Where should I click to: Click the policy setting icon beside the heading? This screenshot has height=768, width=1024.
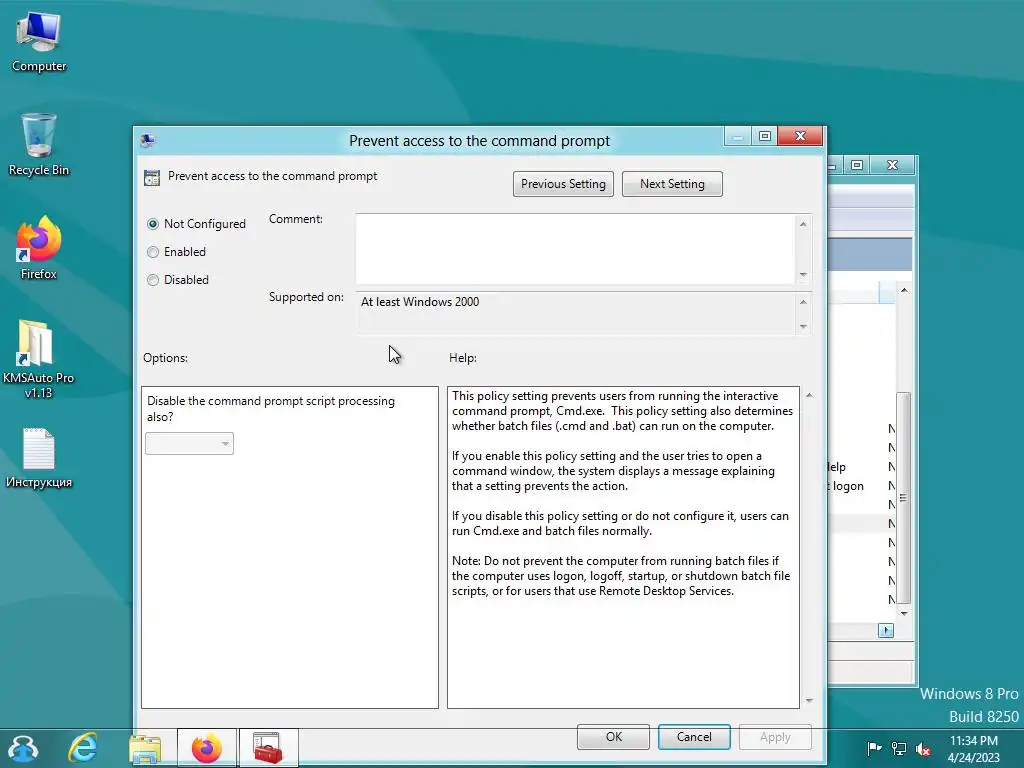coord(152,178)
